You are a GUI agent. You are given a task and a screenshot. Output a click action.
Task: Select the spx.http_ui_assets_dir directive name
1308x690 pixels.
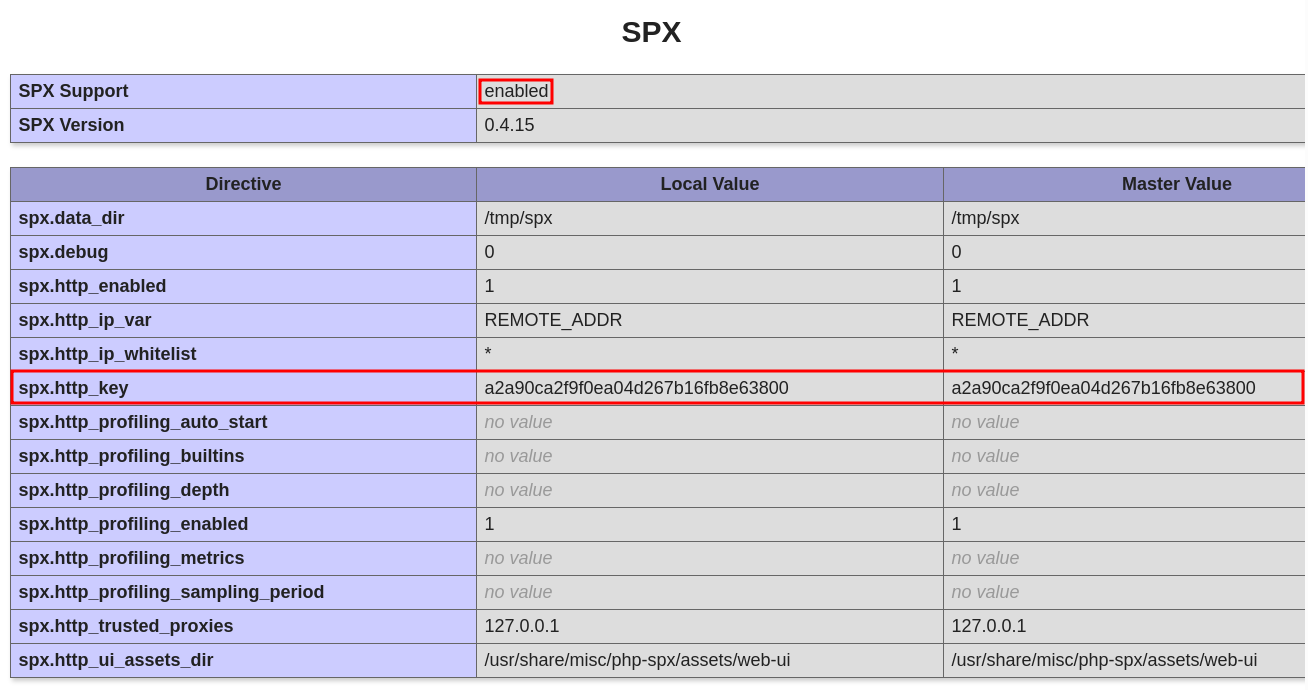pos(116,660)
